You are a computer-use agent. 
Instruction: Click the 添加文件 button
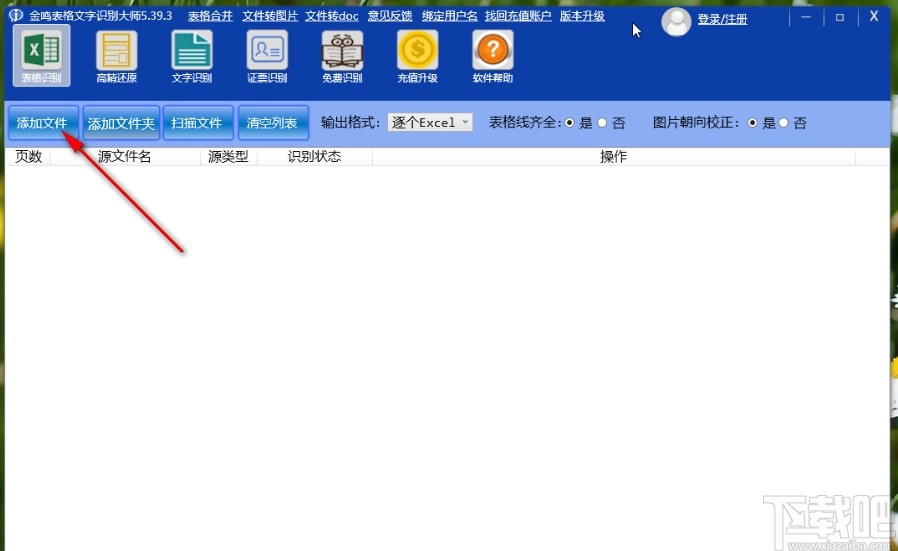pyautogui.click(x=43, y=123)
